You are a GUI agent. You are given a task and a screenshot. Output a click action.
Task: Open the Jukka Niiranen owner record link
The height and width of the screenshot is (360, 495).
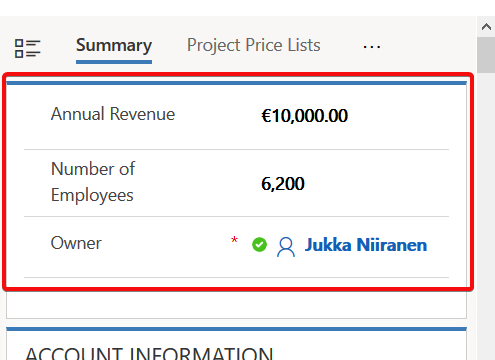point(366,245)
